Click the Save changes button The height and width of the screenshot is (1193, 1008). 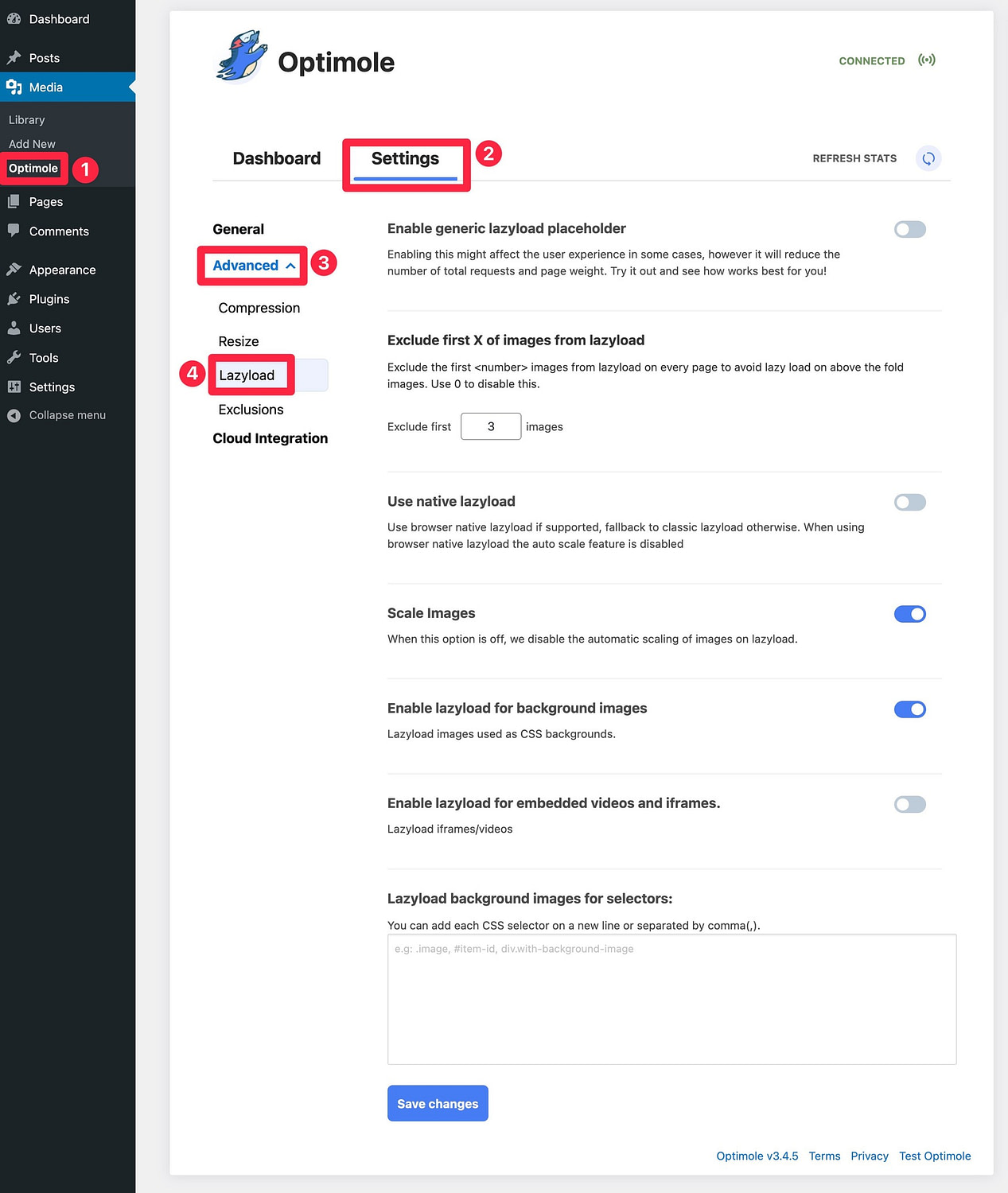tap(438, 1103)
